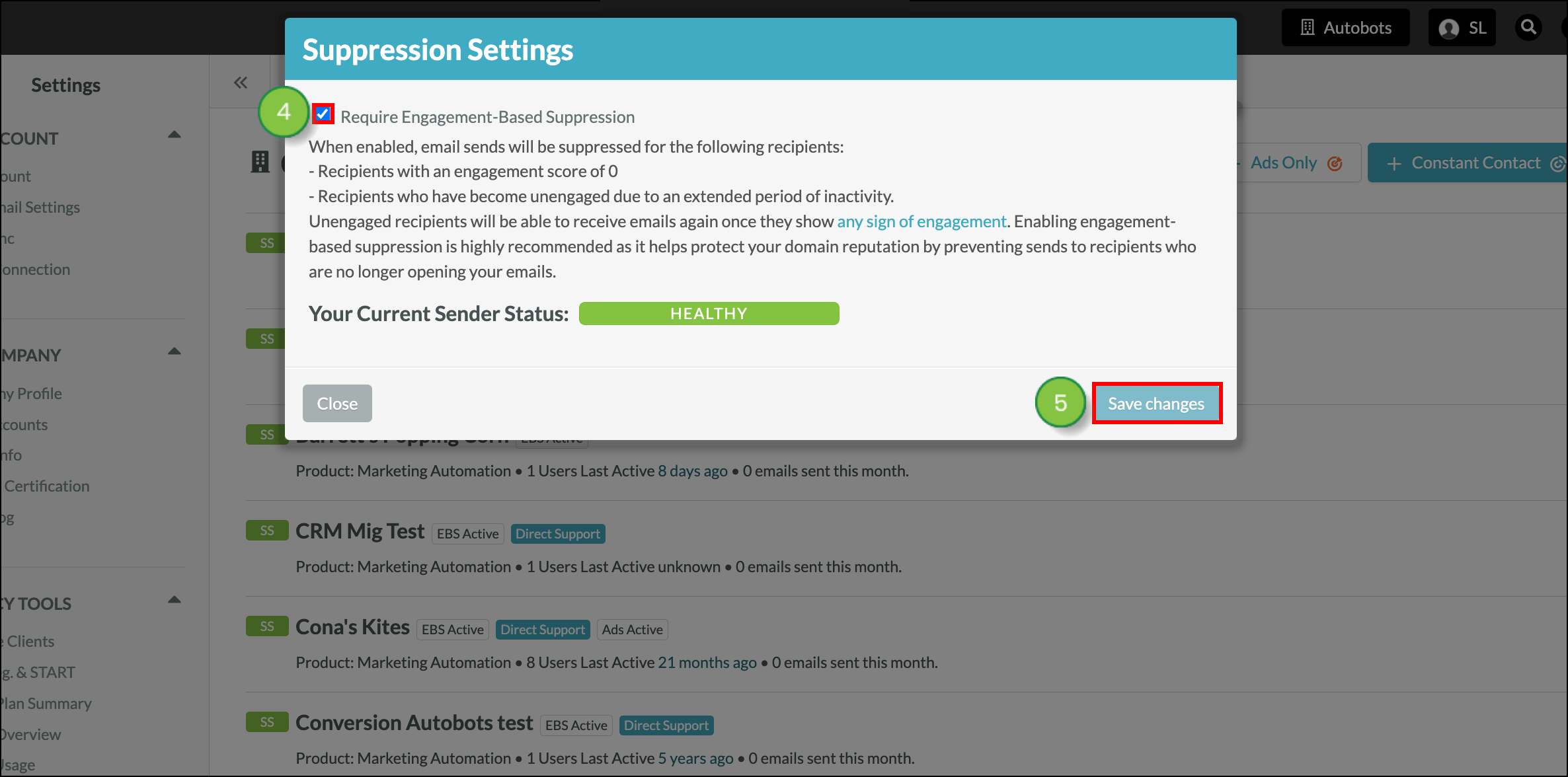Click SS badge for Conversion Autobots test
The image size is (1568, 777).
[267, 722]
